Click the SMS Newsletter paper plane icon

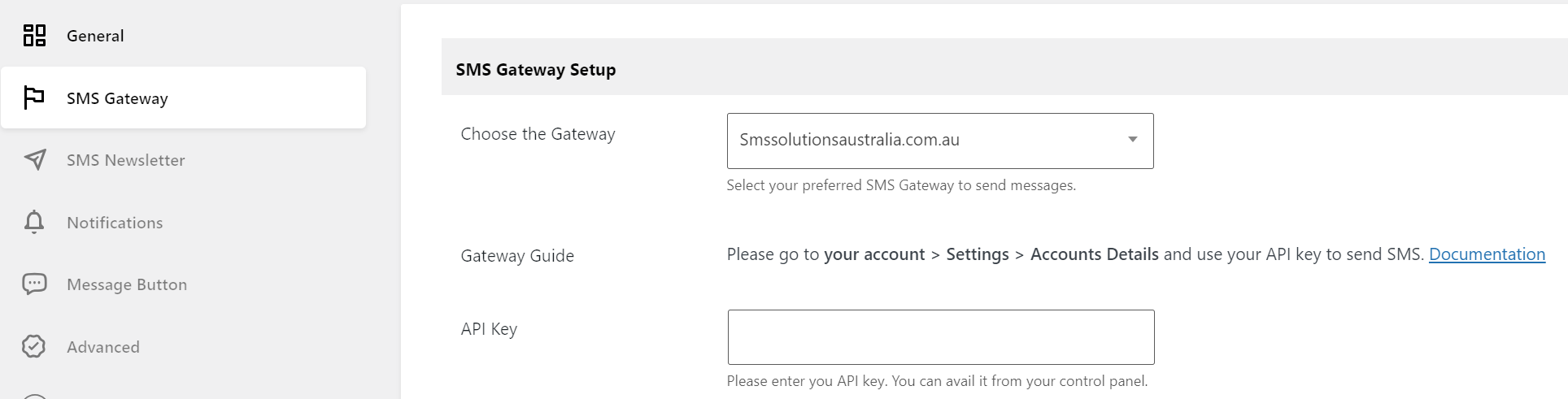tap(34, 160)
